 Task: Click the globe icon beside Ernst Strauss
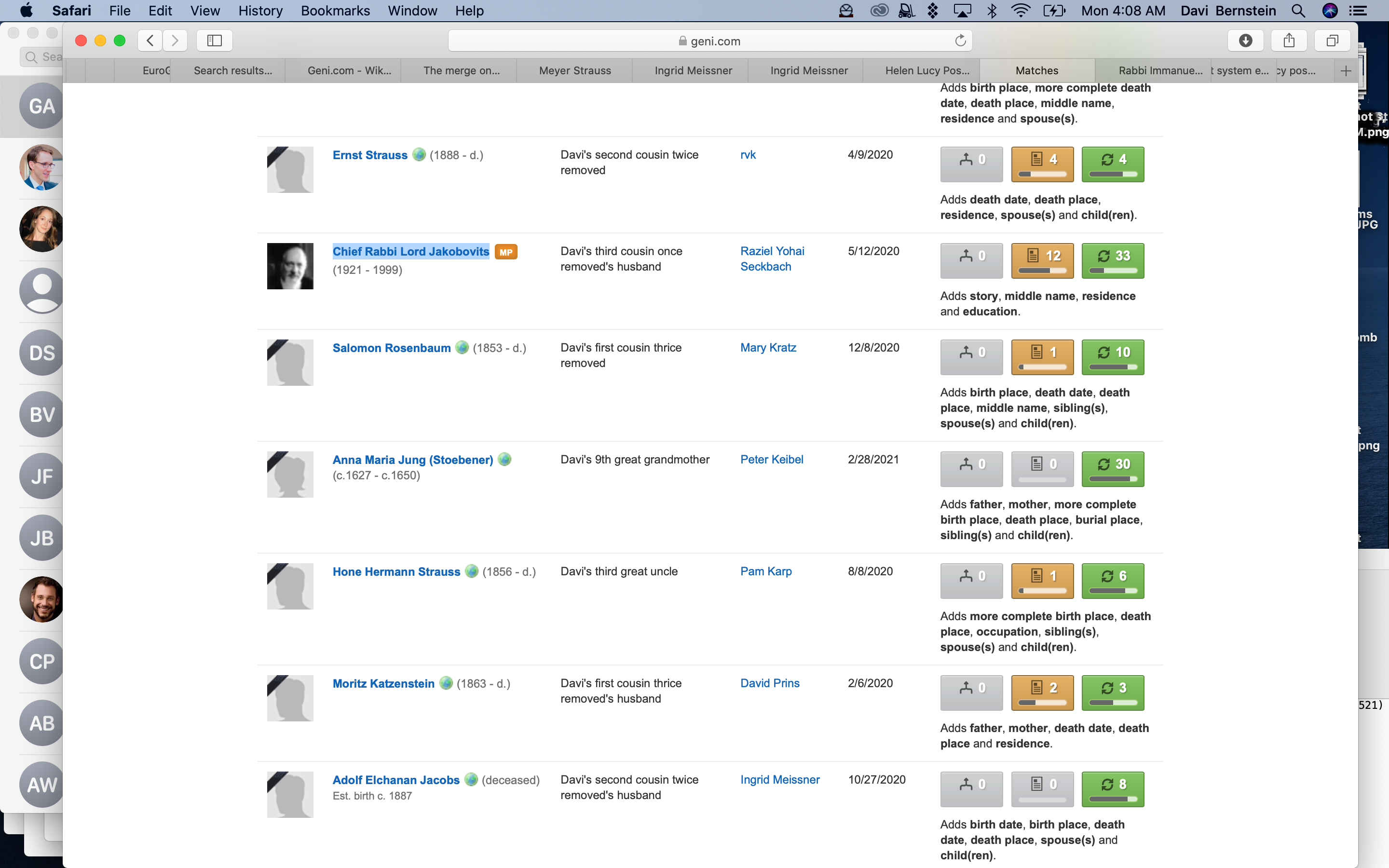coord(419,154)
